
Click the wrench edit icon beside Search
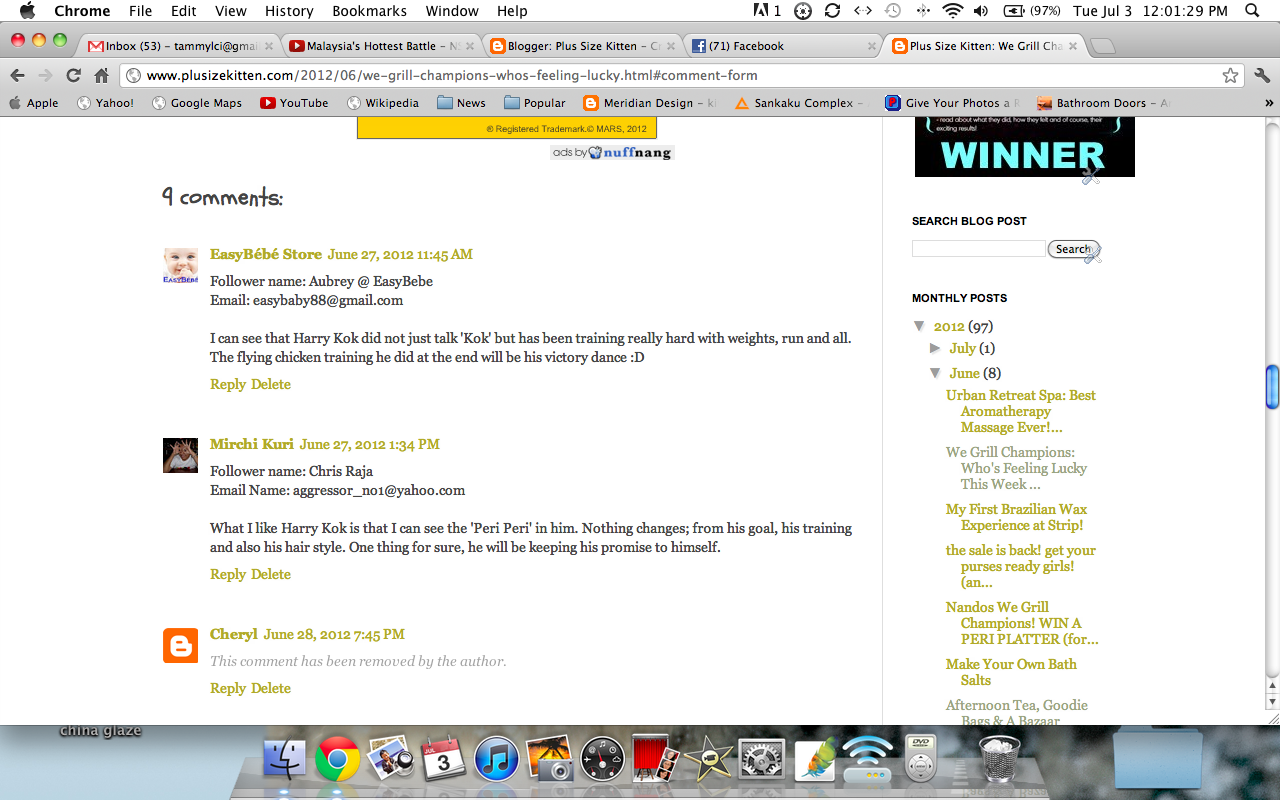pos(1092,254)
